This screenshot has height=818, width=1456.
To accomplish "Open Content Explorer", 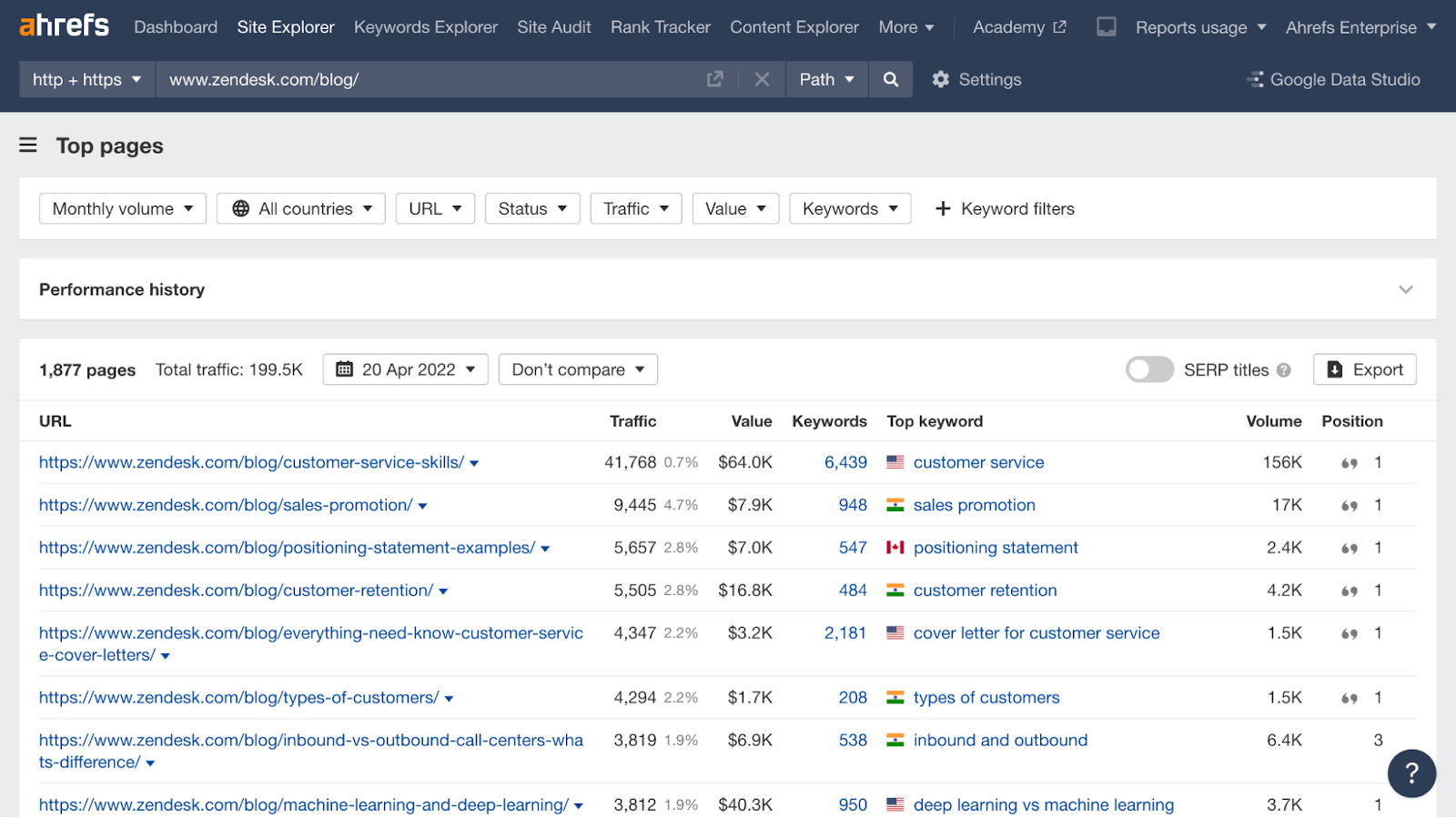I will (794, 27).
